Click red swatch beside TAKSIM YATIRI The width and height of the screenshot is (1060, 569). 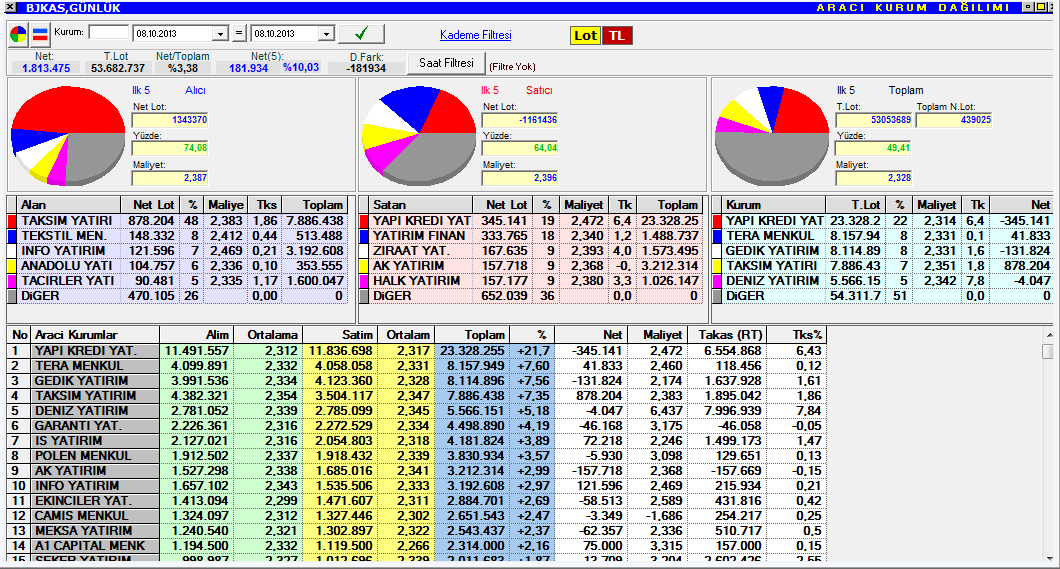click(x=12, y=221)
